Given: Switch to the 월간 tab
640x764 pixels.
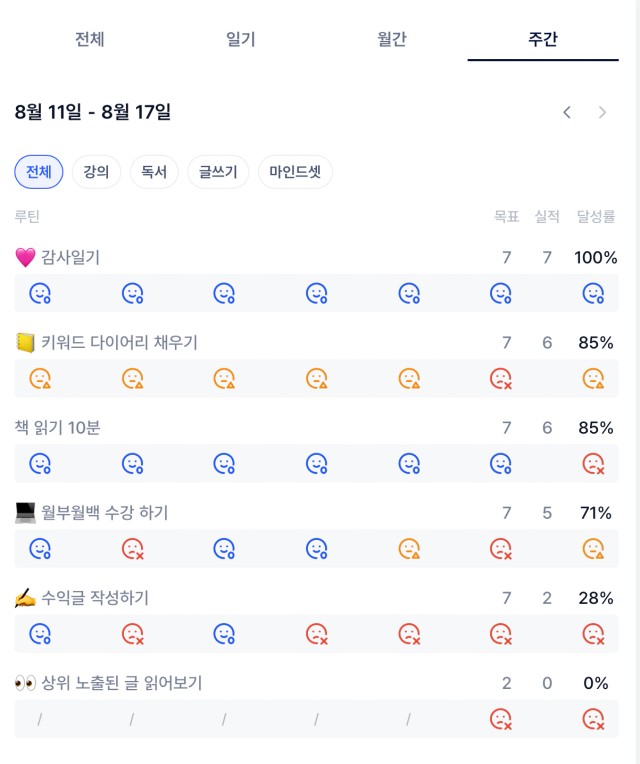Looking at the screenshot, I should point(392,39).
